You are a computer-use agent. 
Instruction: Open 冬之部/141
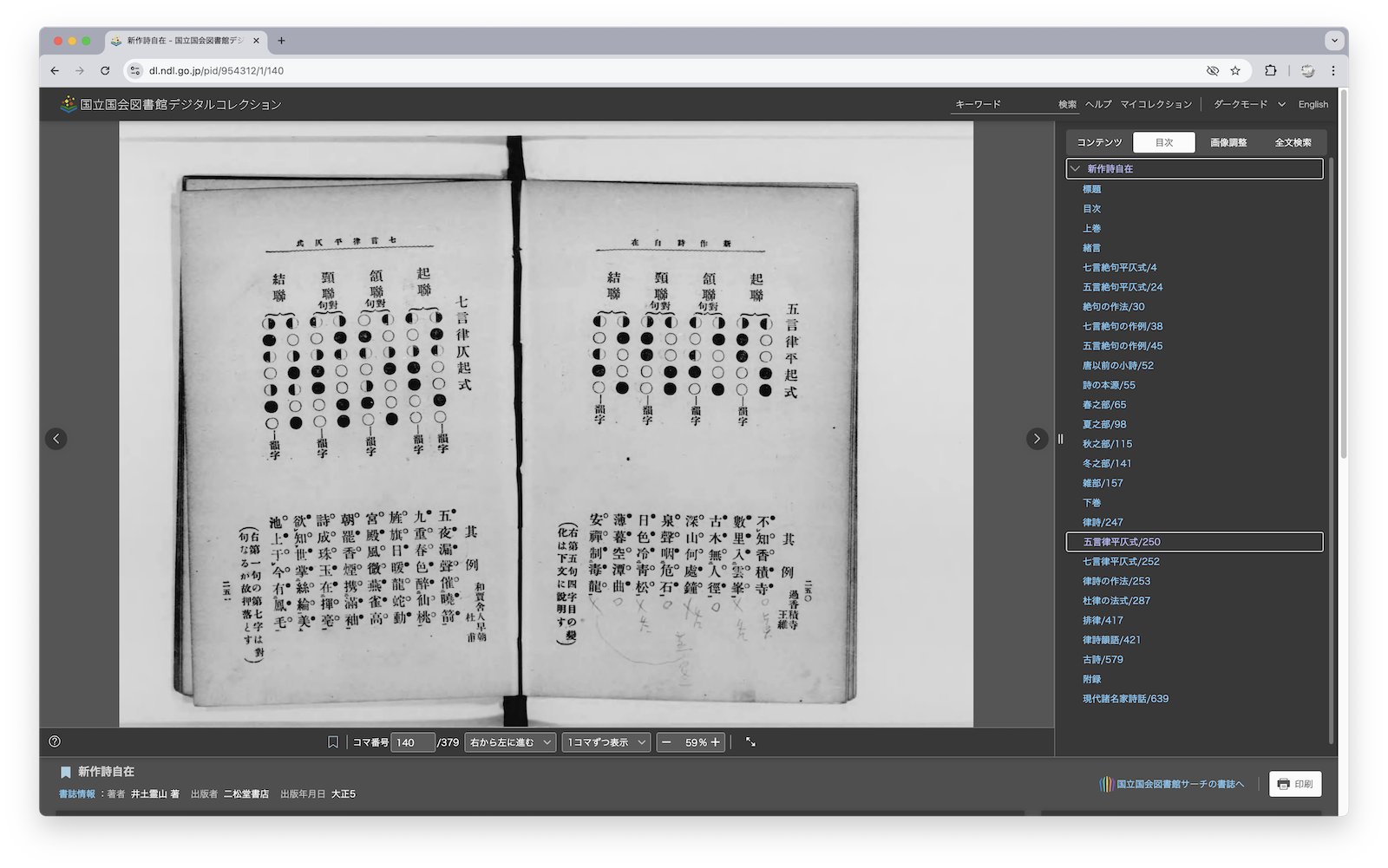coord(1107,463)
